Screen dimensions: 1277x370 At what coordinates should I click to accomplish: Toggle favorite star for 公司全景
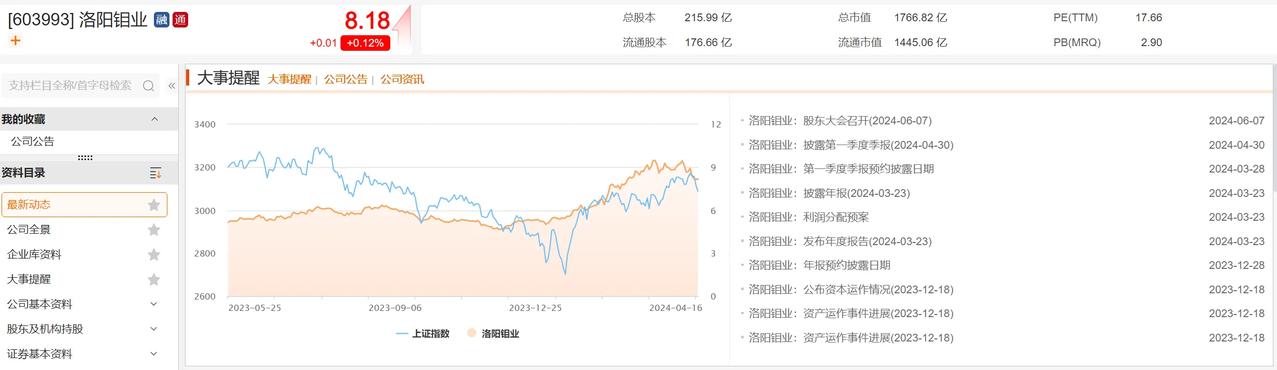(154, 230)
